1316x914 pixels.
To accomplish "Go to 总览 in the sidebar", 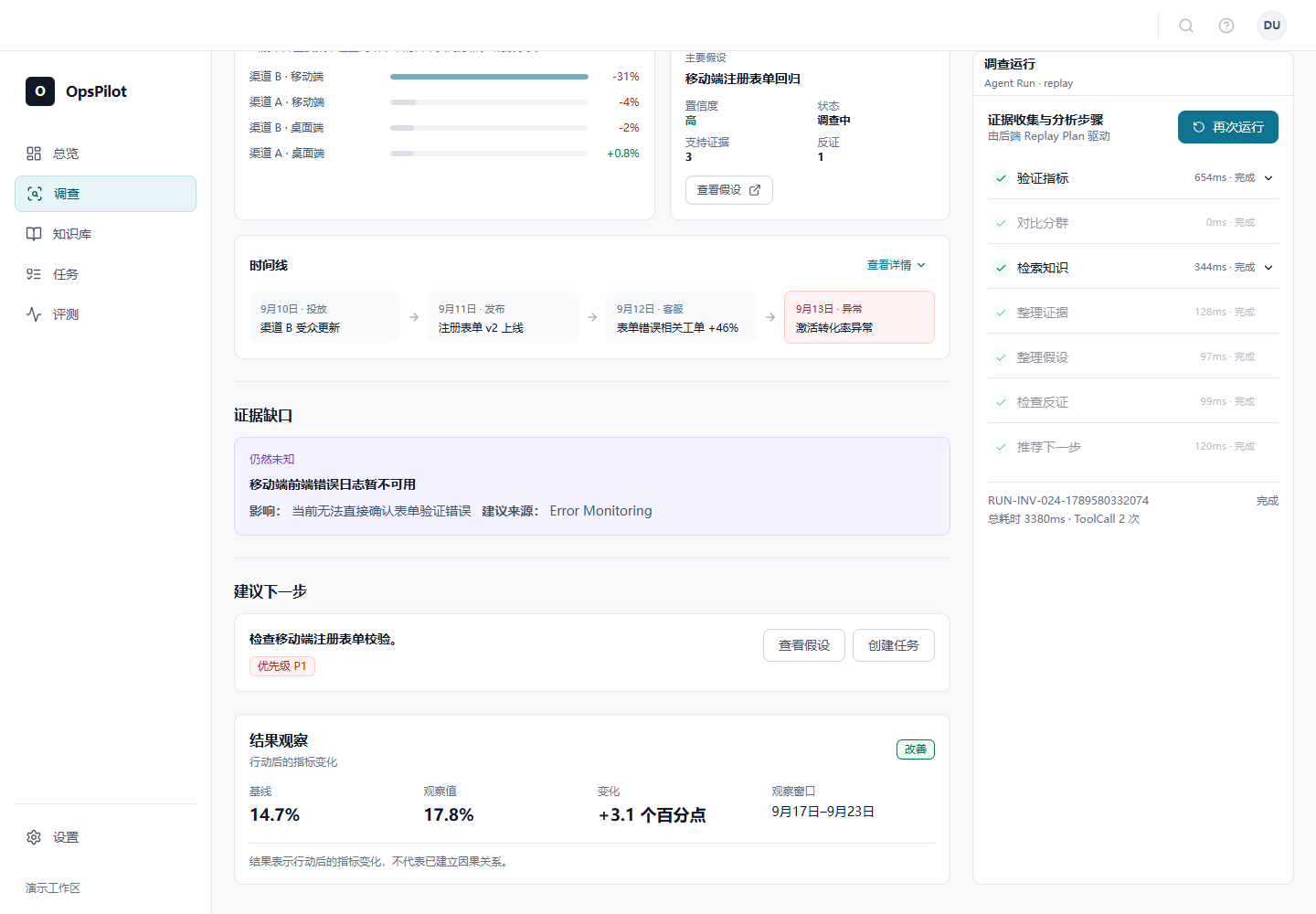I will point(105,154).
